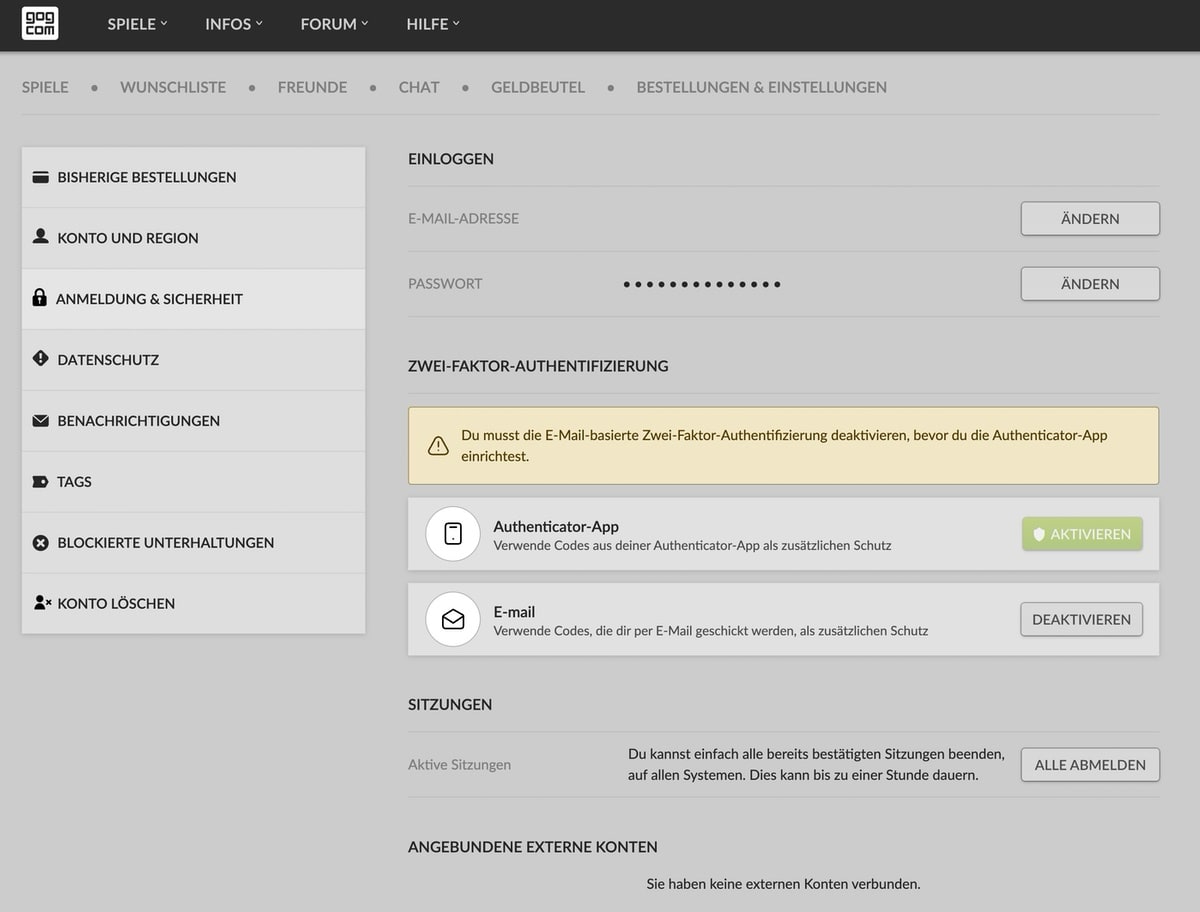1200x912 pixels.
Task: Activate the Authenticator-App two-factor option
Action: click(x=1081, y=534)
